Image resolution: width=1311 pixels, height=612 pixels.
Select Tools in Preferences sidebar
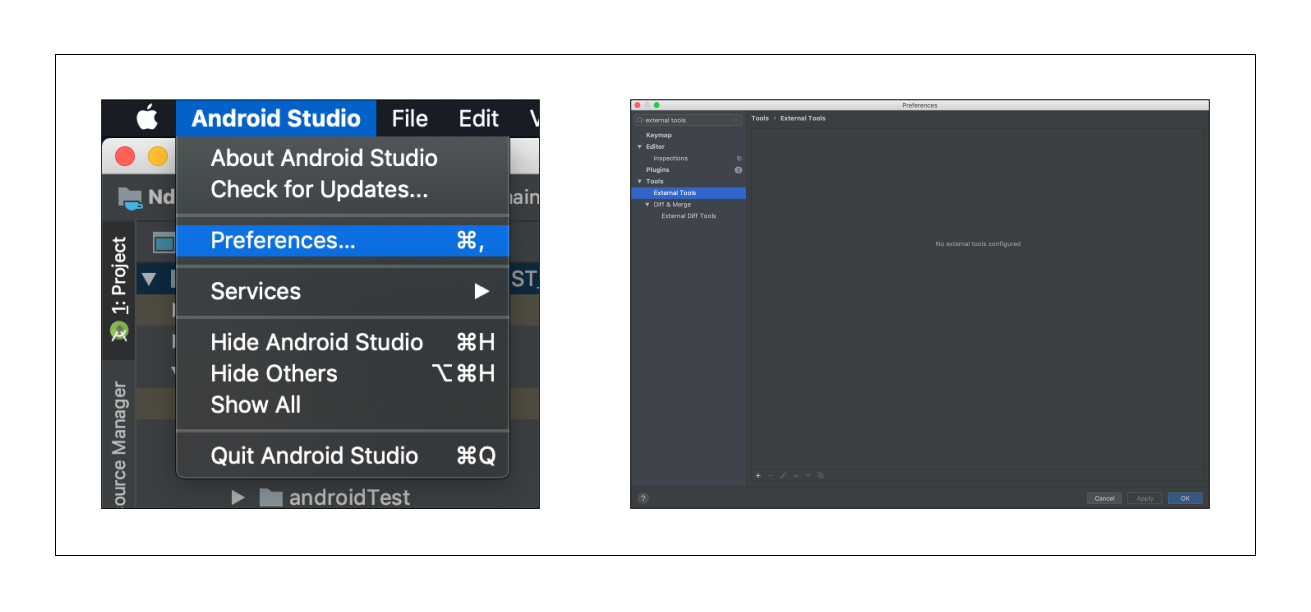654,181
